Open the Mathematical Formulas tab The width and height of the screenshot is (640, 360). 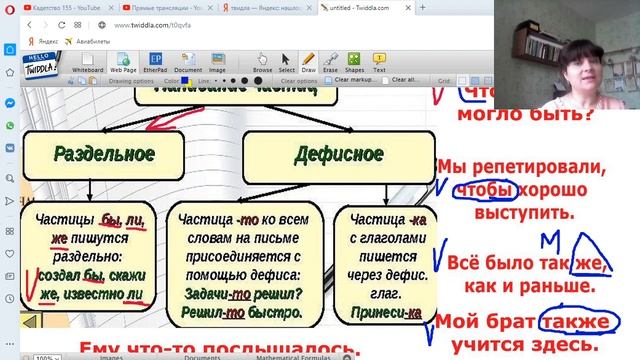coord(293,357)
